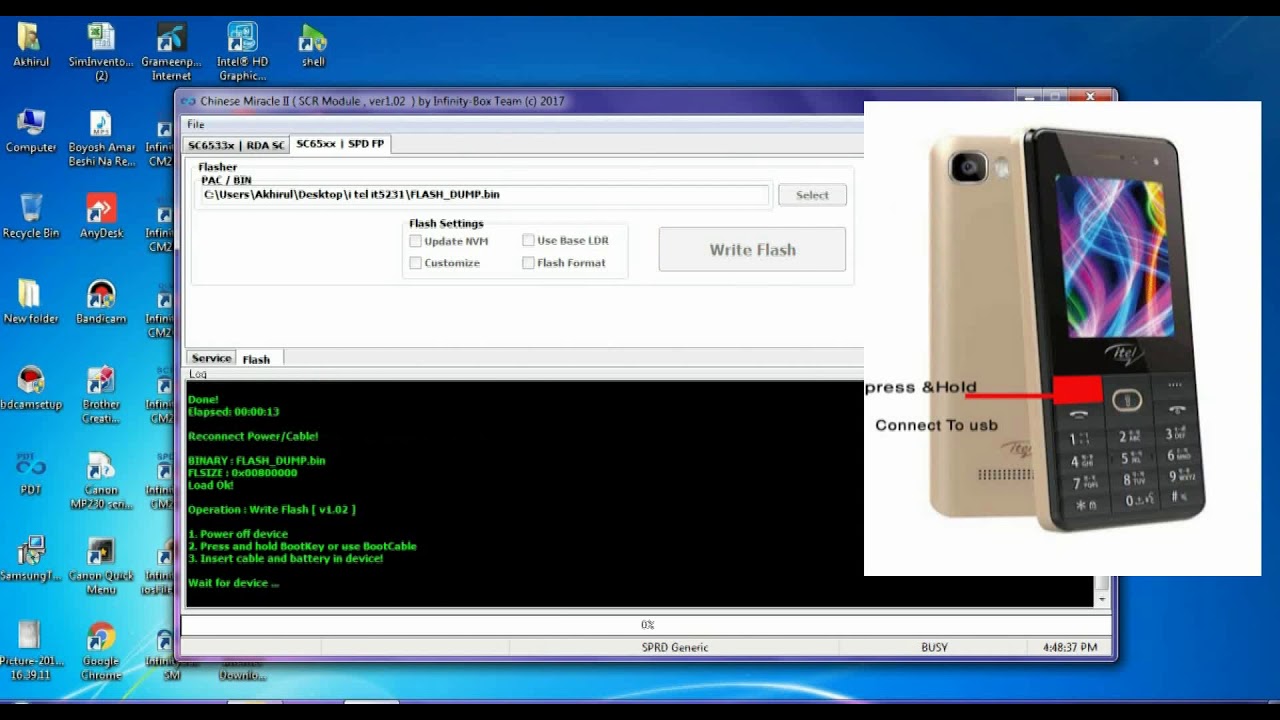Open the File menu
This screenshot has width=1280, height=720.
196,124
